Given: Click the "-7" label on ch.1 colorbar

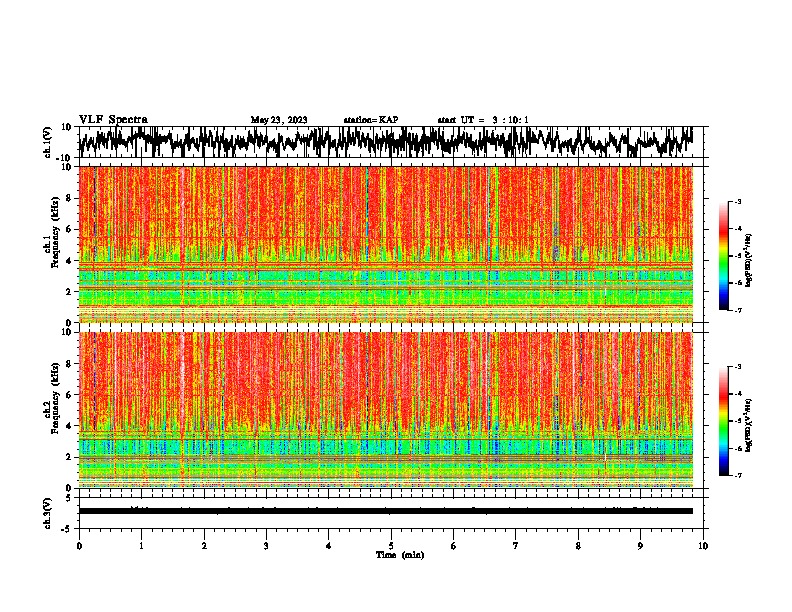Looking at the screenshot, I should coord(738,311).
